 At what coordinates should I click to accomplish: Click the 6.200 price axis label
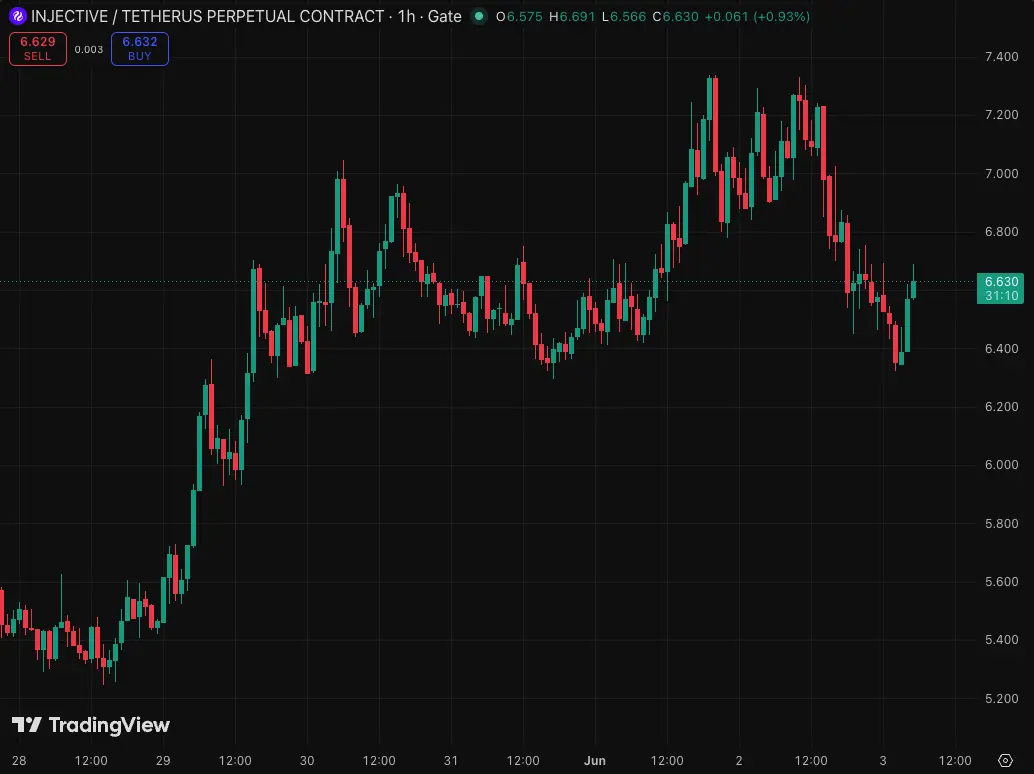tap(1002, 407)
